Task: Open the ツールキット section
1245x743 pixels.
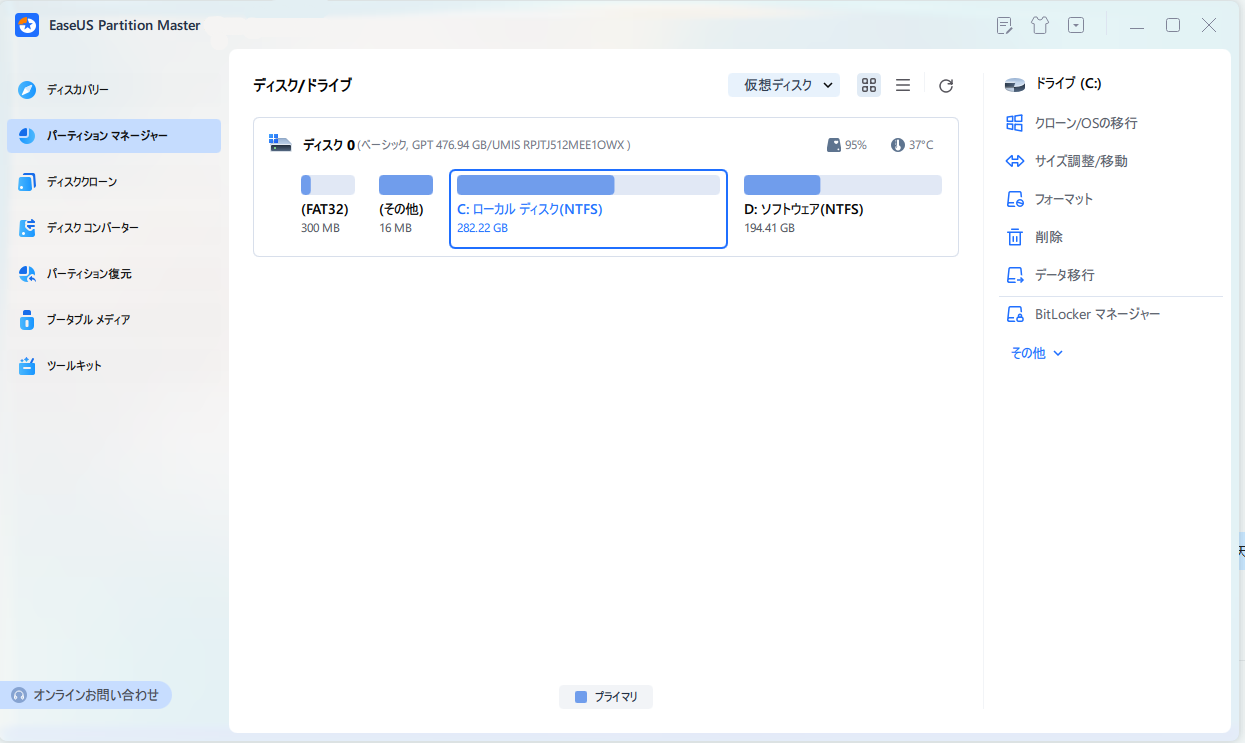Action: [74, 366]
